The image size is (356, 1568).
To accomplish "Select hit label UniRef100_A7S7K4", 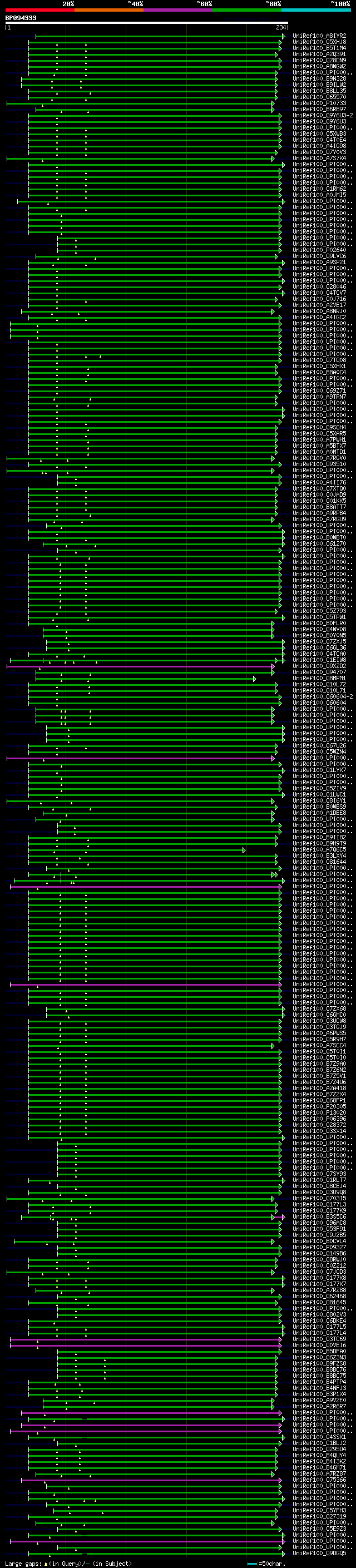I will point(319,159).
